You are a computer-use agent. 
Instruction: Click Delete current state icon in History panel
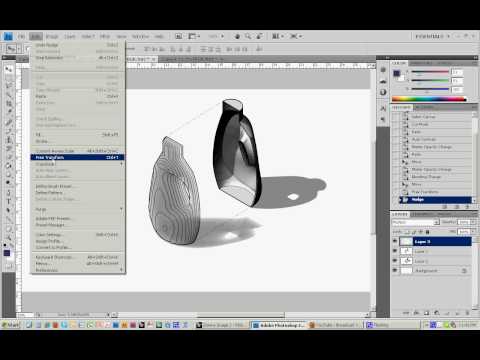(467, 207)
